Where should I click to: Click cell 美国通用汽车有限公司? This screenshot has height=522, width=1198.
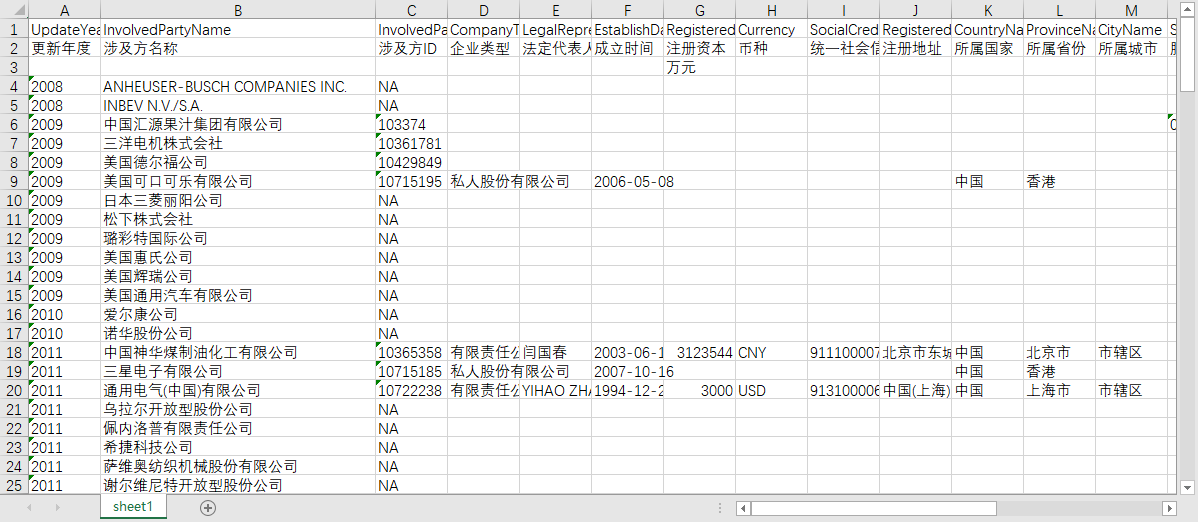[x=238, y=295]
